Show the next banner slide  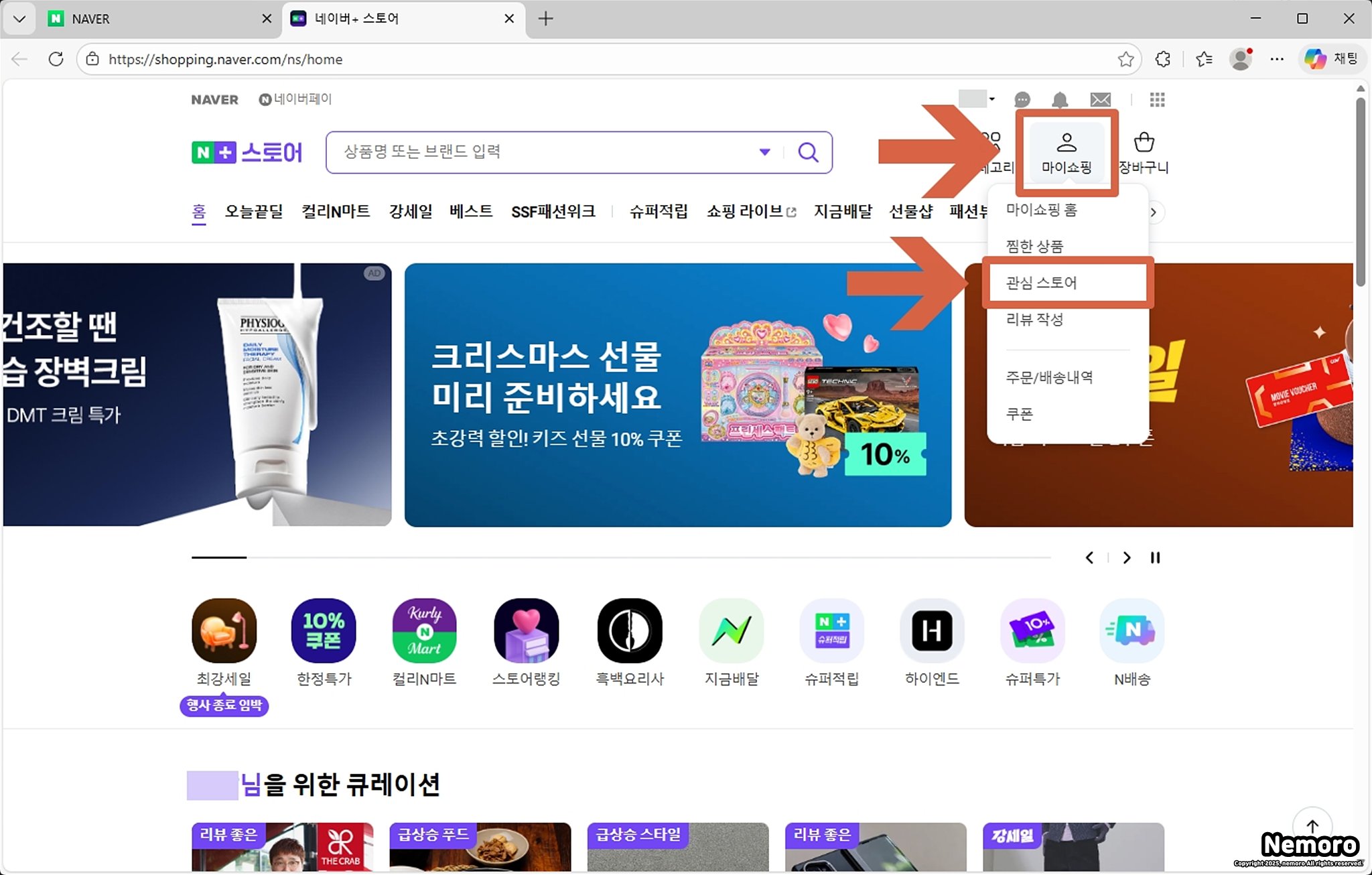[x=1127, y=557]
